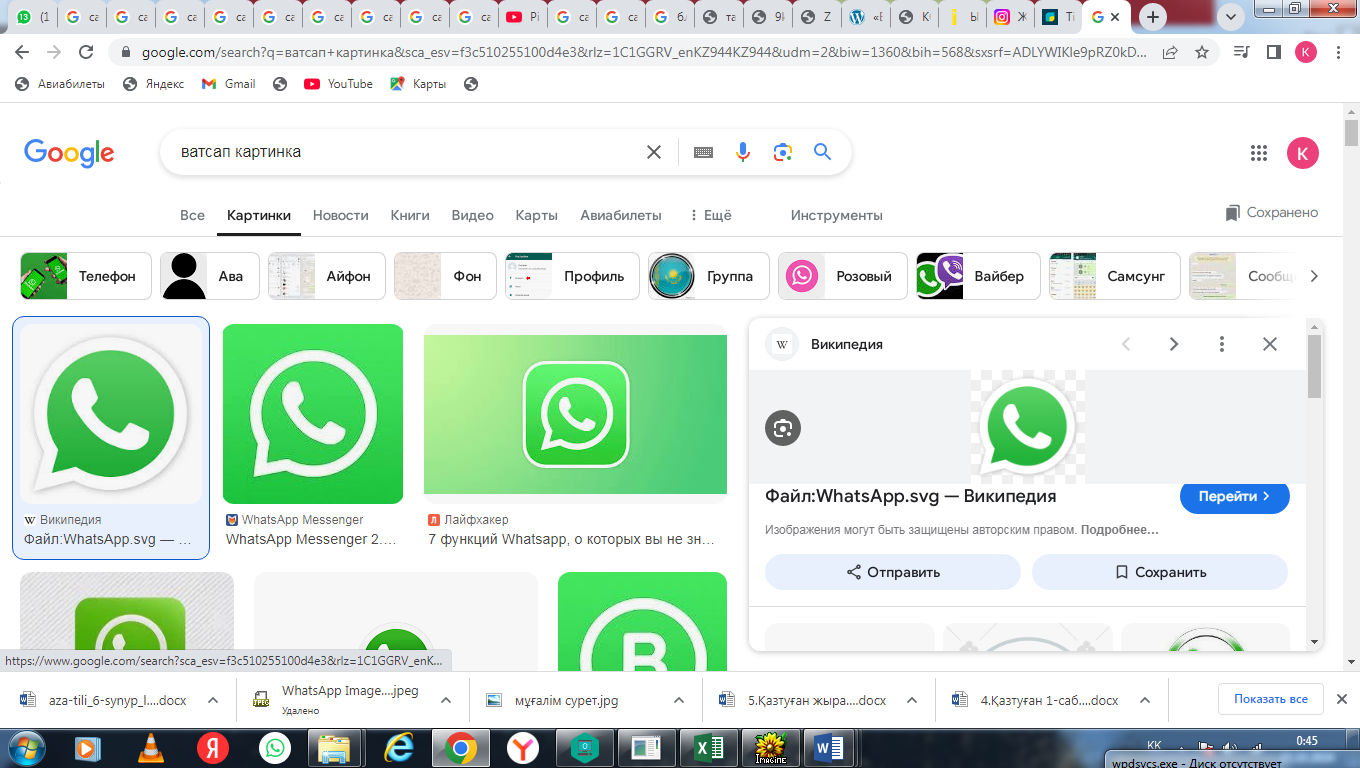This screenshot has height=768, width=1360.
Task: Click the Перейти button
Action: [x=1235, y=496]
